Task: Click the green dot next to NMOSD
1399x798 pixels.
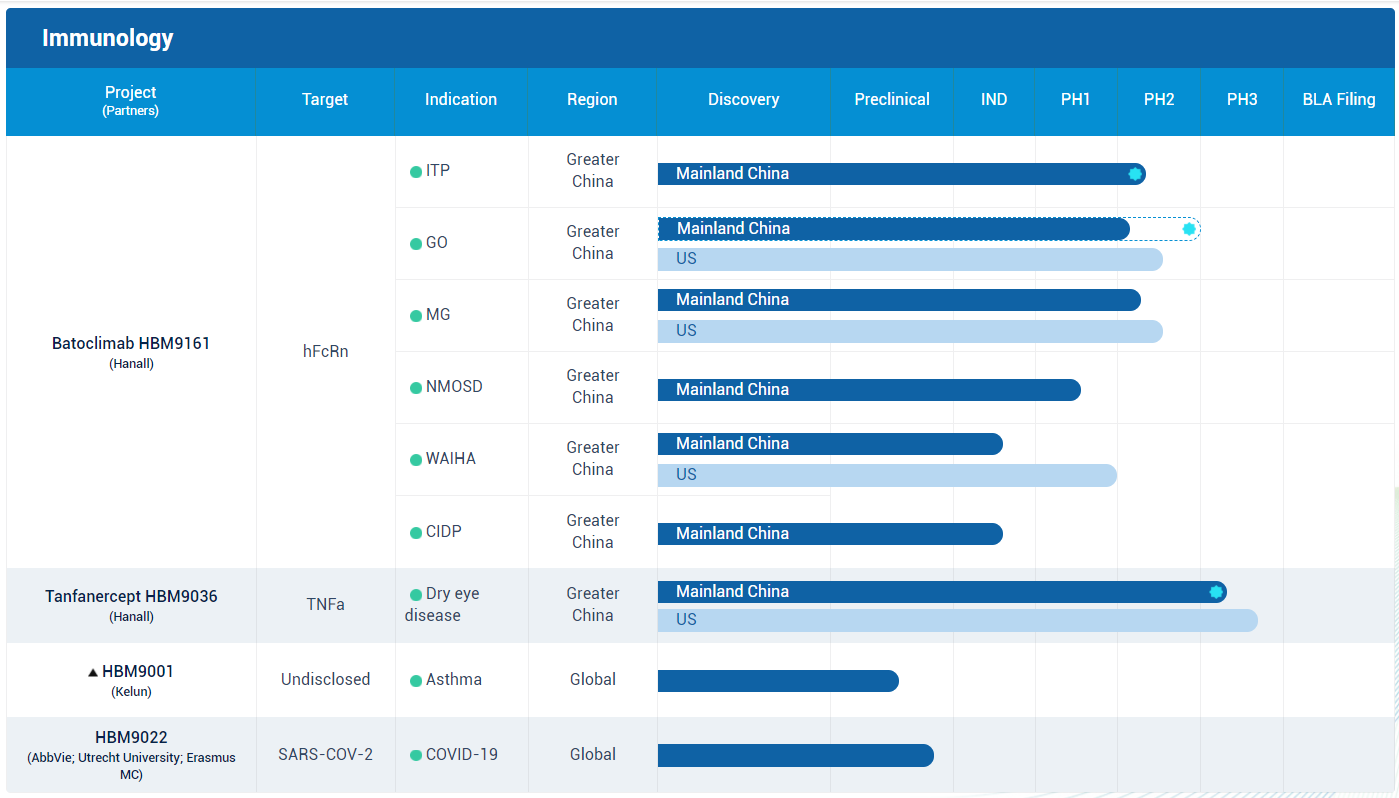Action: [416, 388]
